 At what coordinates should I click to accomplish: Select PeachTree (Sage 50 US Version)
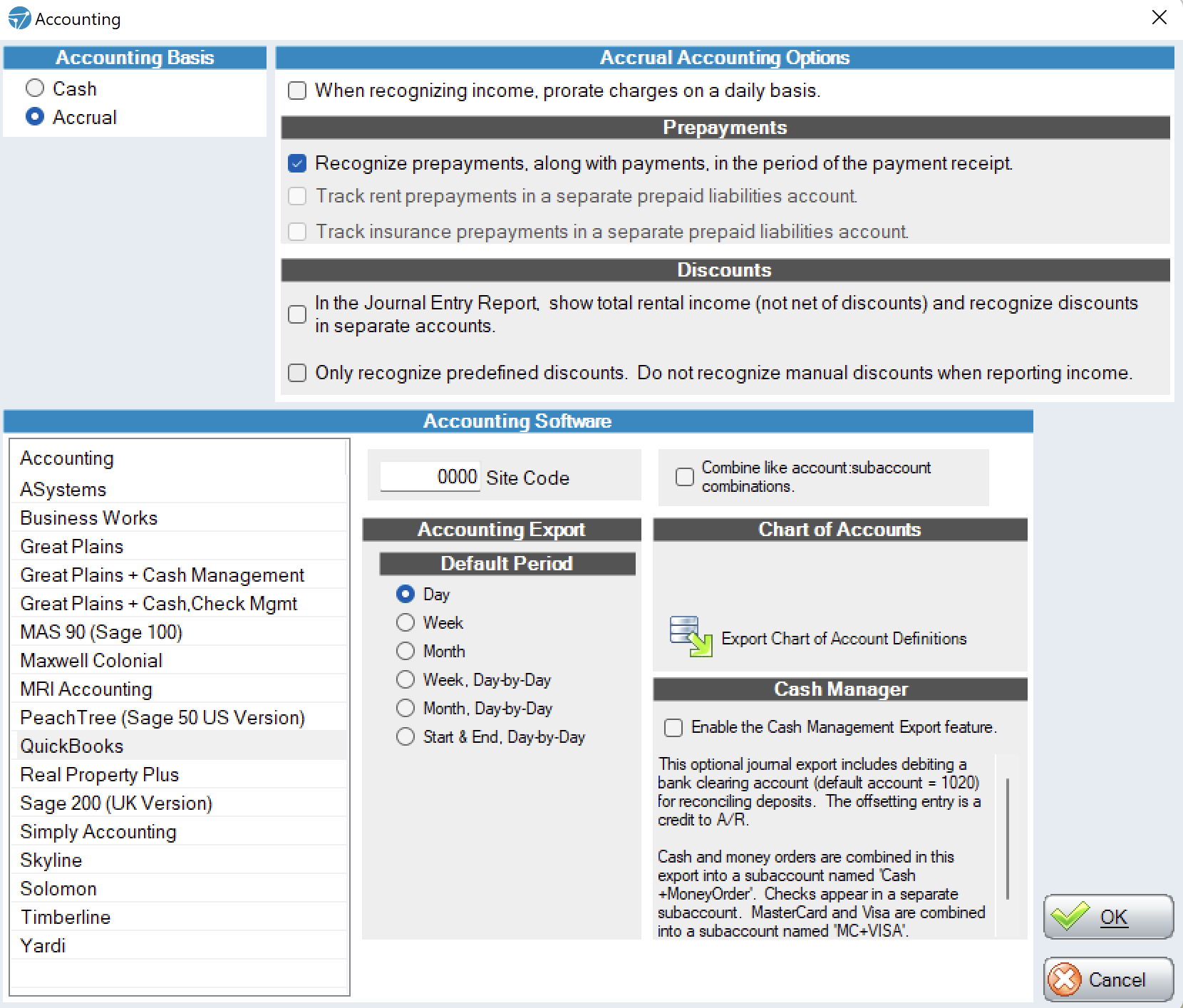coord(179,717)
